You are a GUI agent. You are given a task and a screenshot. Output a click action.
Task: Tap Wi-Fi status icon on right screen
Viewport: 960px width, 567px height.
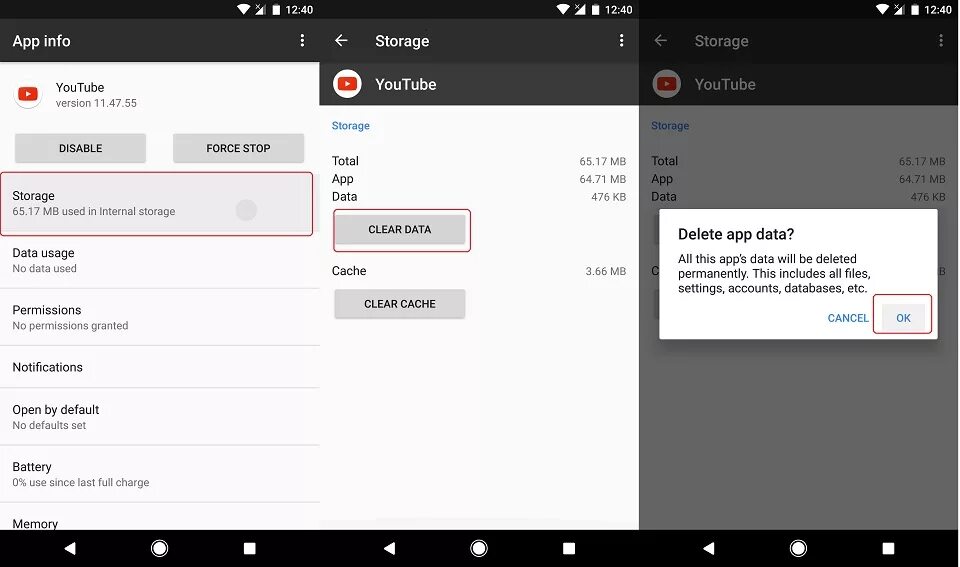click(883, 9)
